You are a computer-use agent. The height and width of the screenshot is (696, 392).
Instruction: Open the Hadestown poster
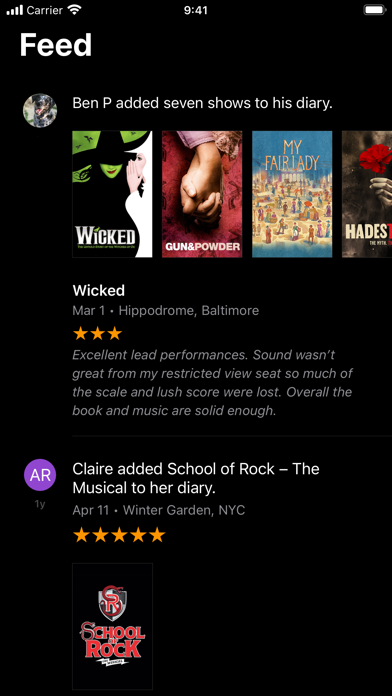tap(367, 194)
